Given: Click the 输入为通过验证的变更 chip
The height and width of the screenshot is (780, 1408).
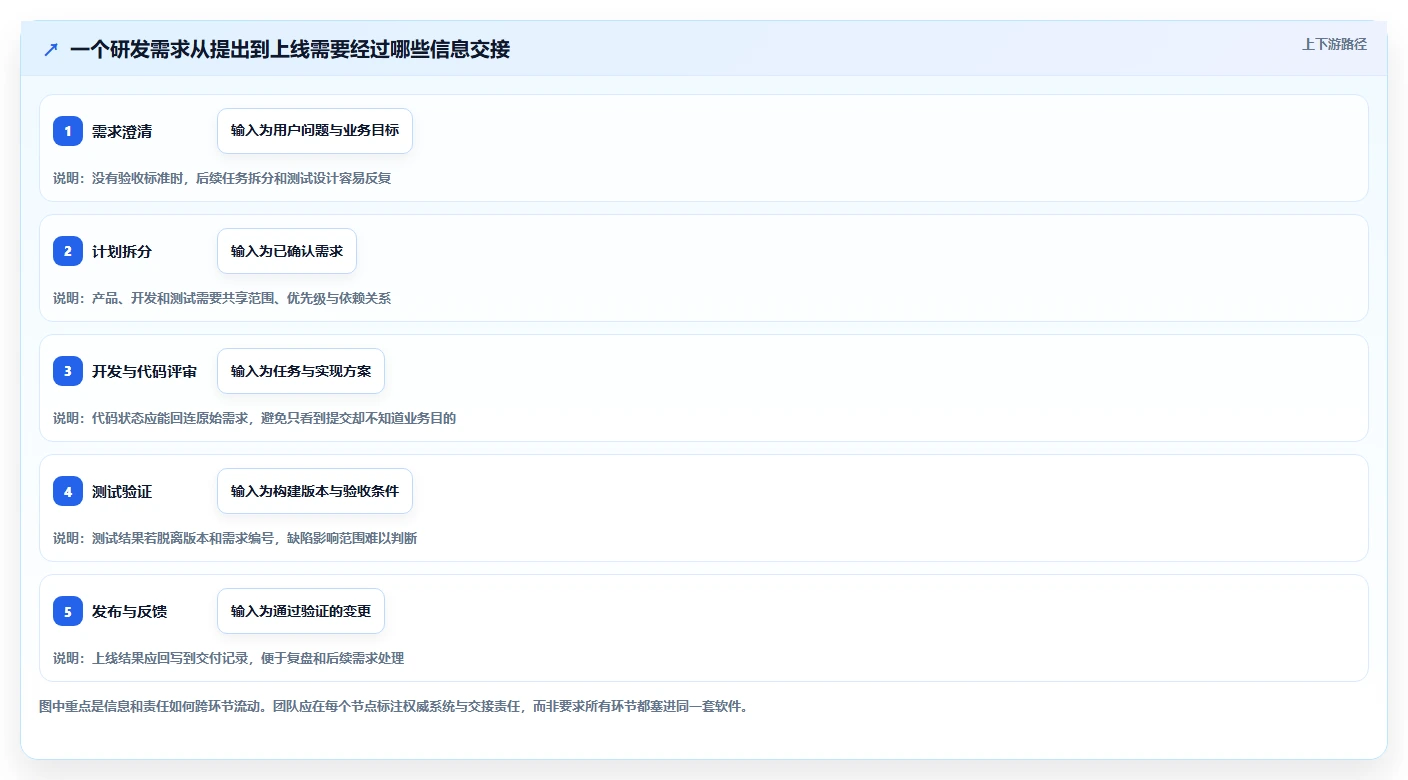Looking at the screenshot, I should [x=301, y=611].
